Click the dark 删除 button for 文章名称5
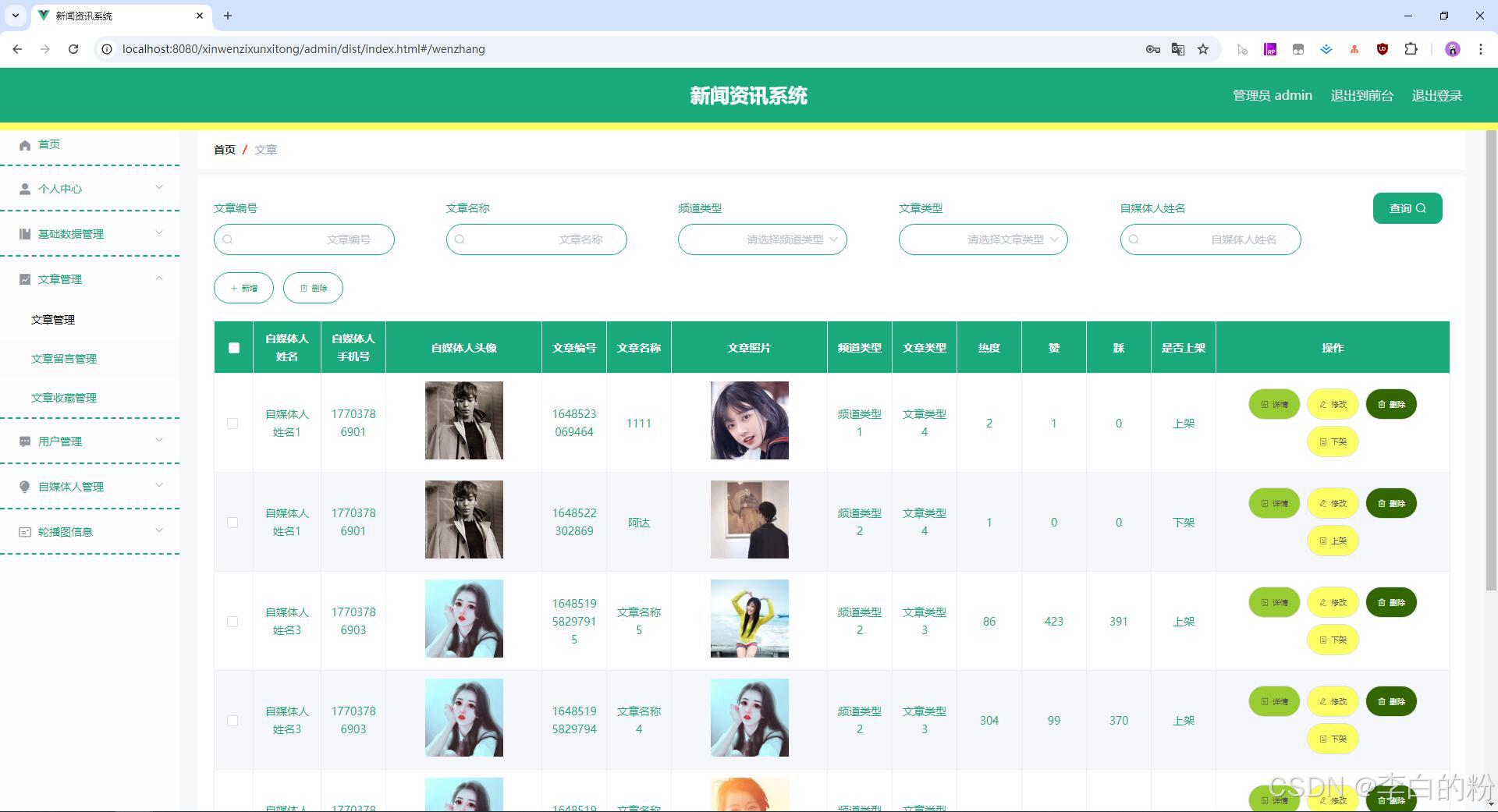1498x812 pixels. [x=1391, y=602]
